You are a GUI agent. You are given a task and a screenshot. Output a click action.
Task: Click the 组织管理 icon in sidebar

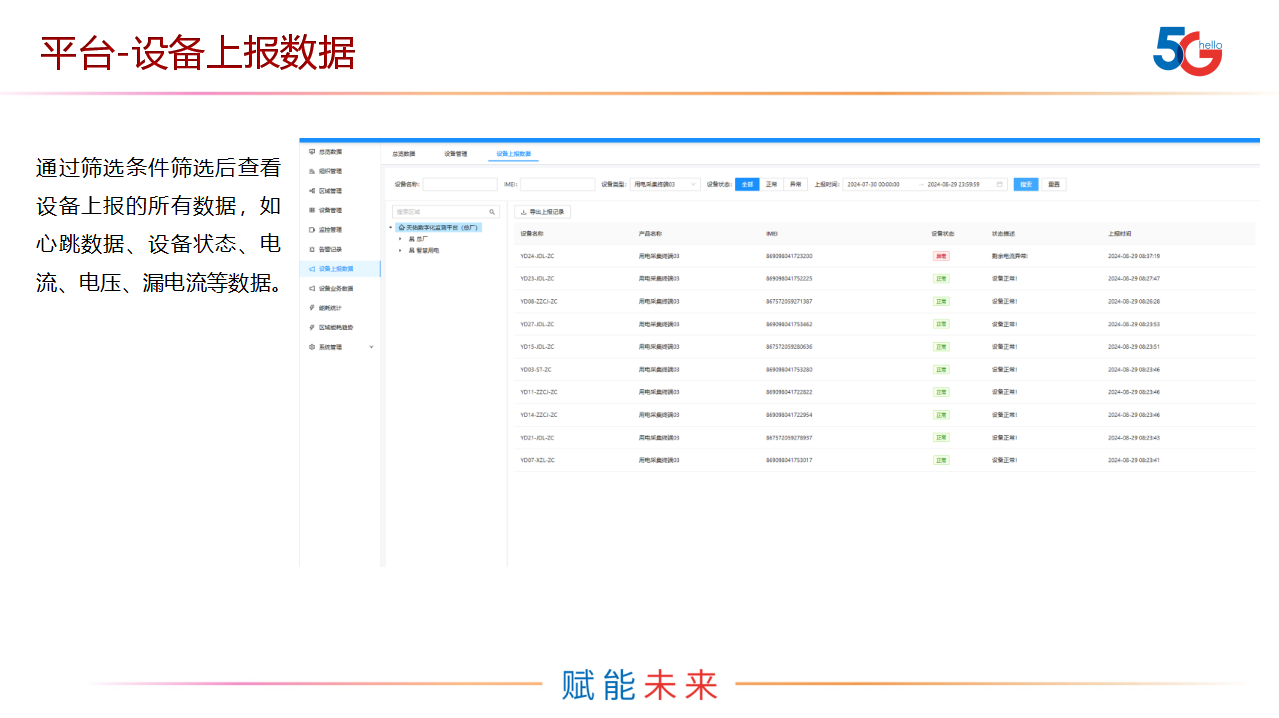312,171
